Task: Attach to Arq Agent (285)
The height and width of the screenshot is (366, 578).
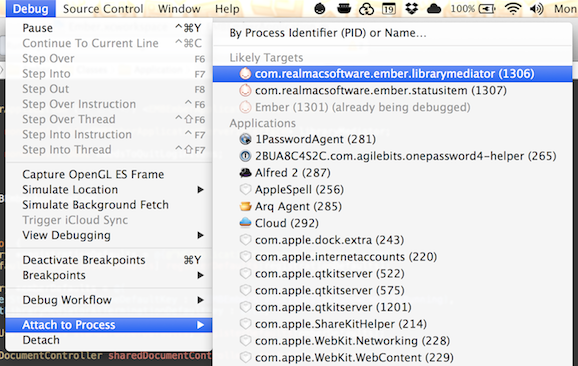Action: tap(393, 206)
